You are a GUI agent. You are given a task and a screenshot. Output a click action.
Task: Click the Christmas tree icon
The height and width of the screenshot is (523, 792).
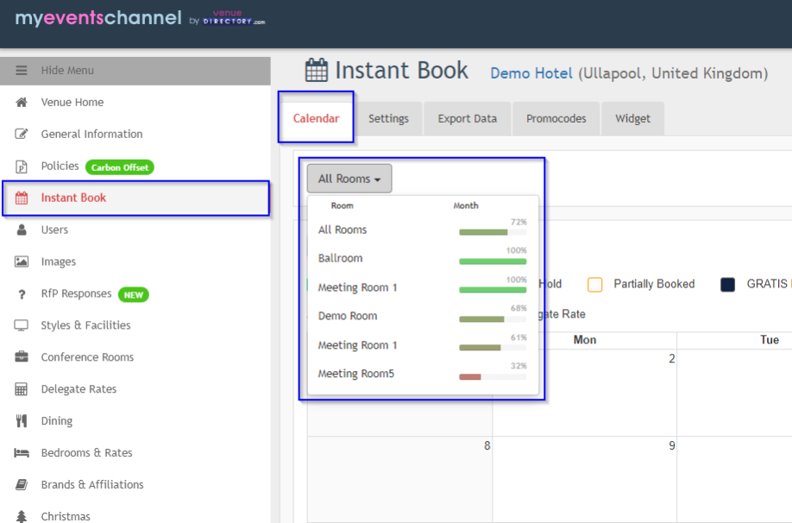click(x=21, y=516)
